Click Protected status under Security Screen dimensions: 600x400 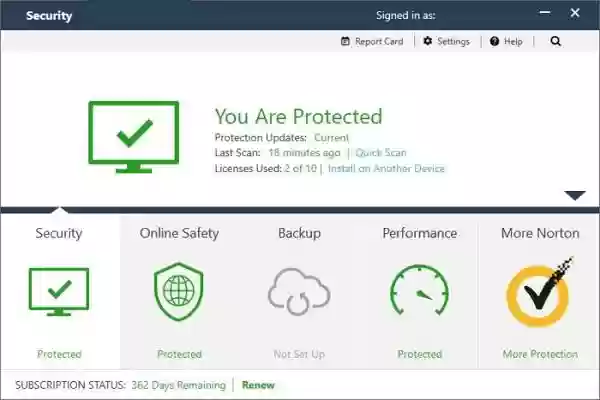pos(59,354)
